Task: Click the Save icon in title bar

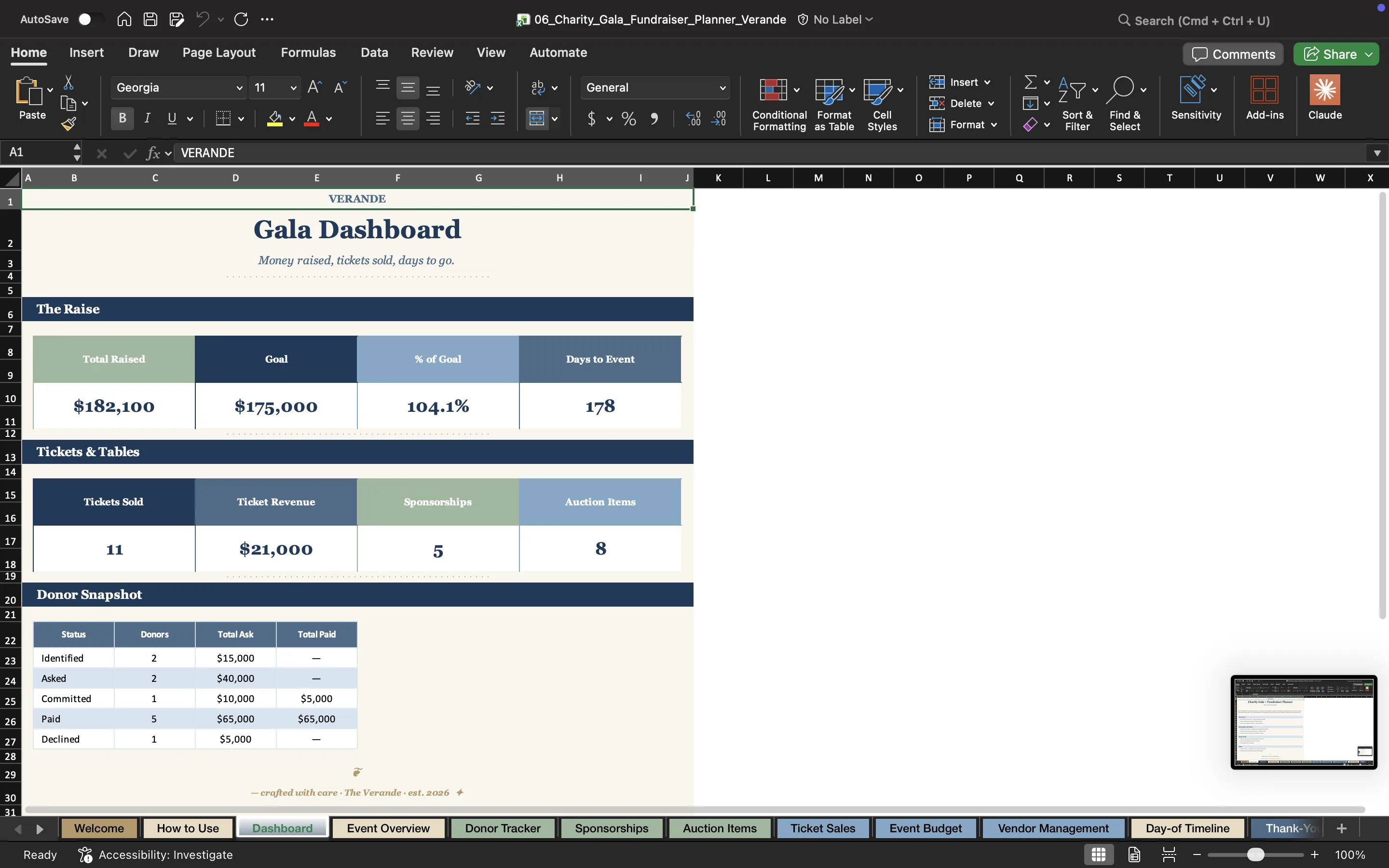Action: (x=150, y=19)
